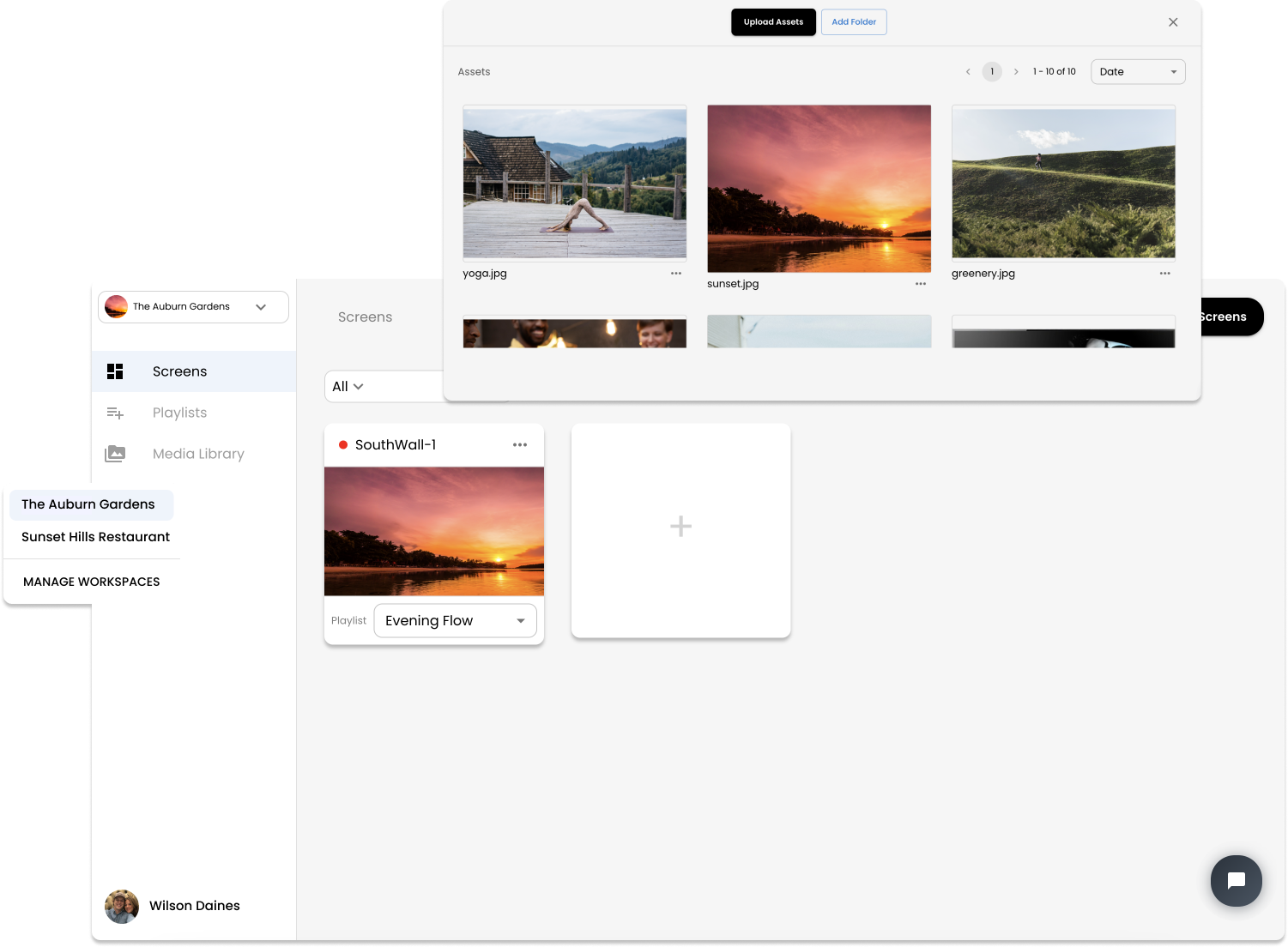Open the chat support bubble
The height and width of the screenshot is (947, 1288).
[x=1237, y=881]
